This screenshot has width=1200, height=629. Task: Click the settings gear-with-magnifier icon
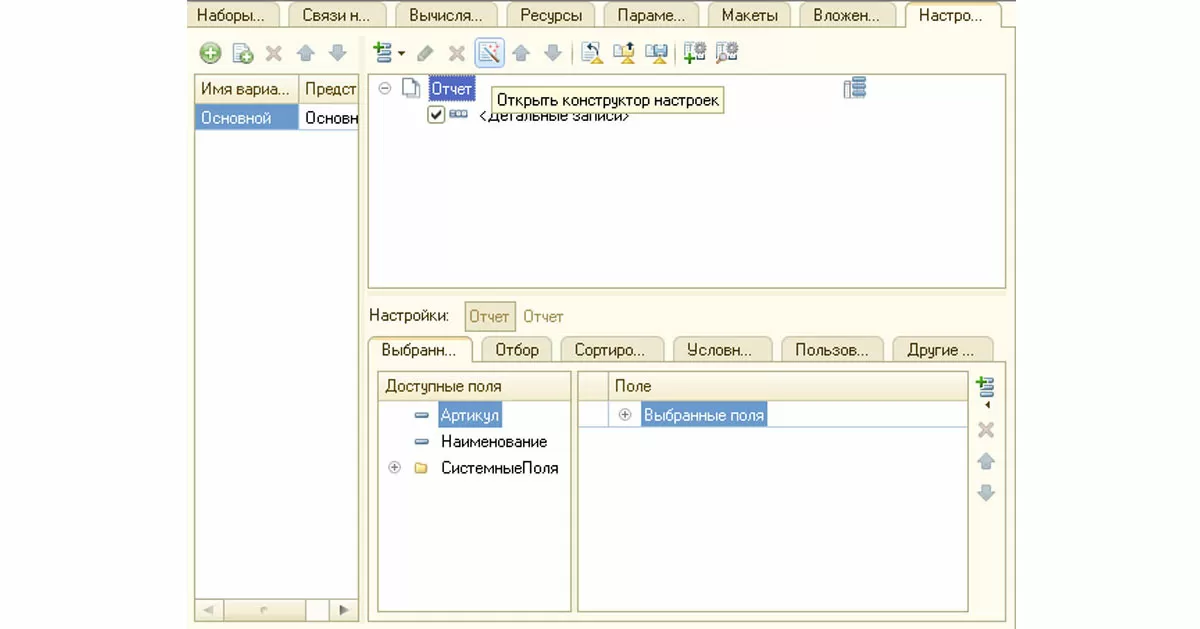[727, 53]
